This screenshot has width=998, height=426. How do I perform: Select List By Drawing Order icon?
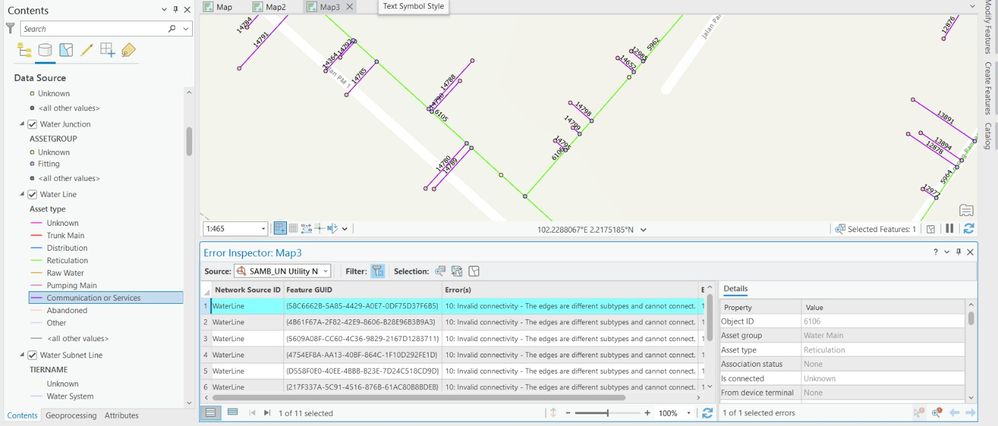24,50
